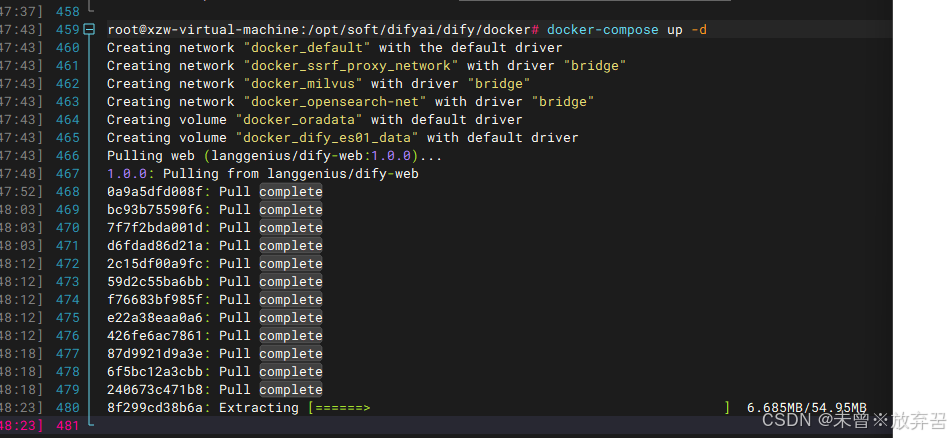
Task: Click highlighted 'complete' on 0a9a5dfd008f row
Action: [291, 192]
